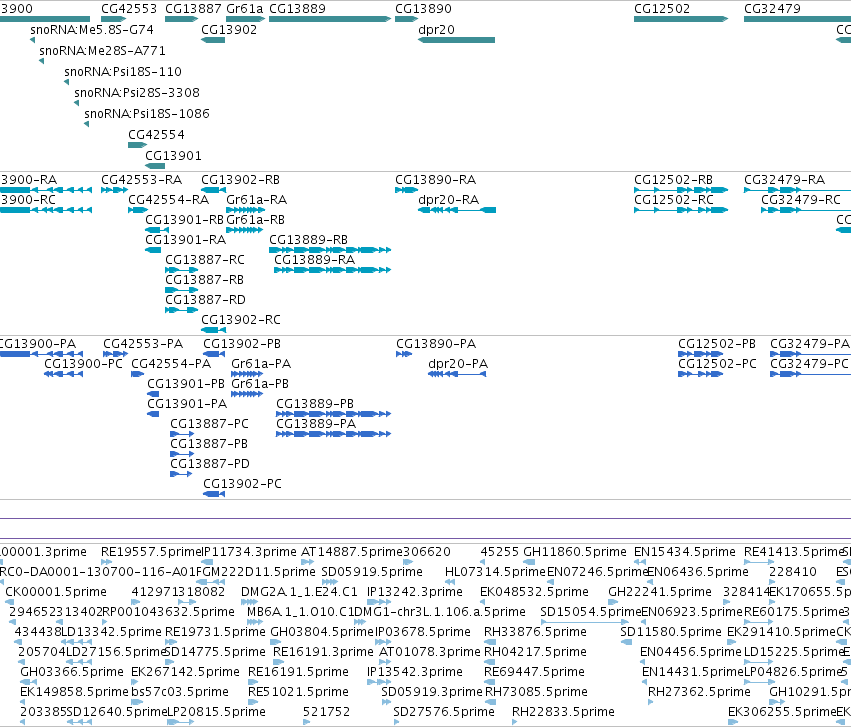Click snoRNA:Psi18S-1086 label

pyautogui.click(x=147, y=114)
